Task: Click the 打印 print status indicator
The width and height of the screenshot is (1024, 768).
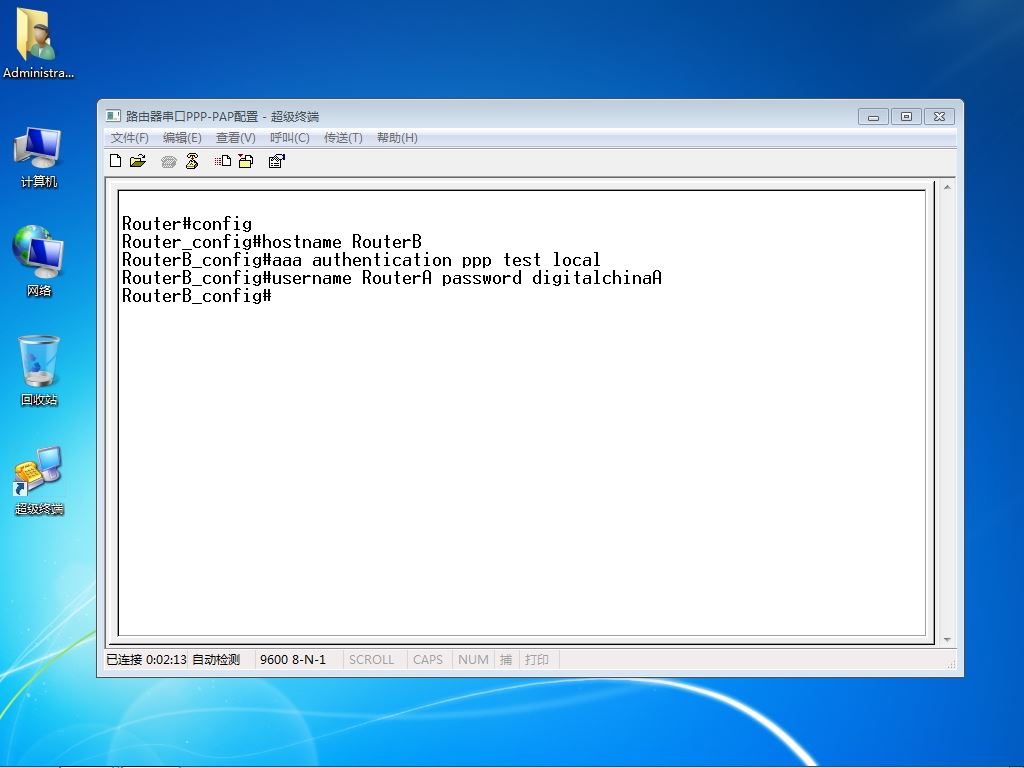Action: click(537, 660)
